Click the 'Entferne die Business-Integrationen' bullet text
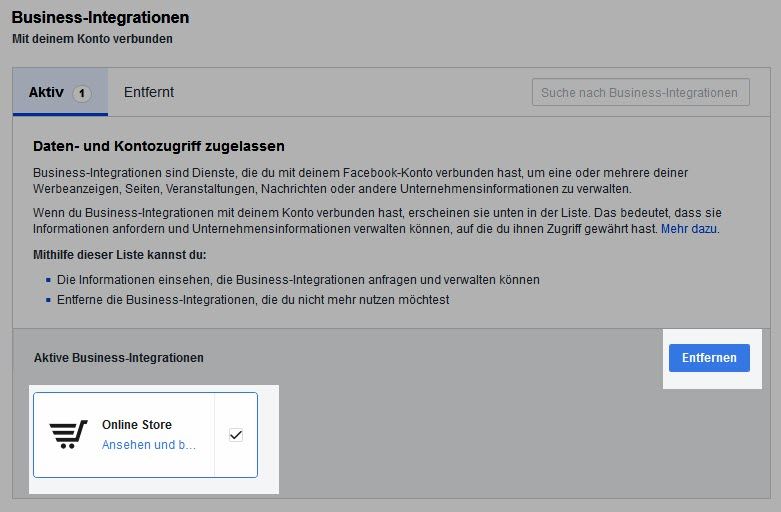Image resolution: width=781 pixels, height=512 pixels. coord(253,299)
